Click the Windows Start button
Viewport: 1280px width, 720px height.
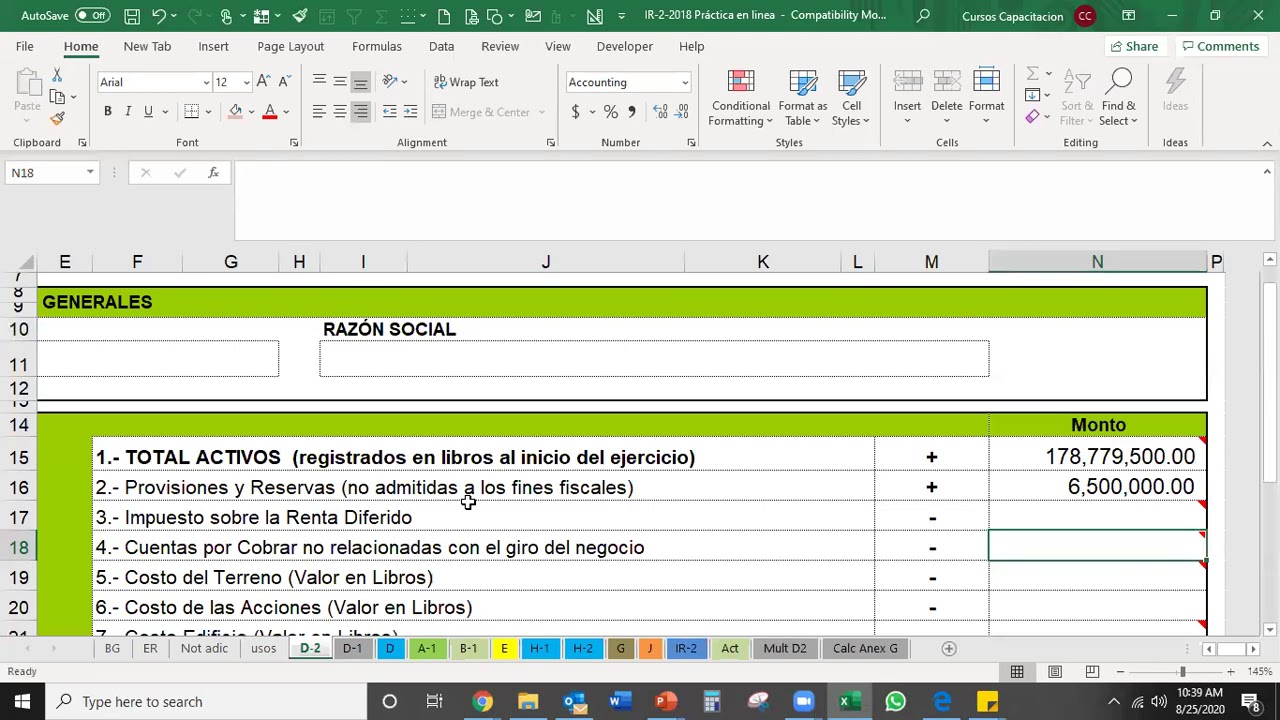point(22,702)
